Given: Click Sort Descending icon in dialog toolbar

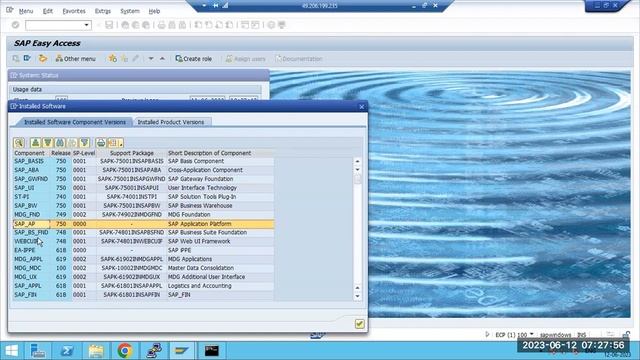Looking at the screenshot, I should click(x=48, y=142).
